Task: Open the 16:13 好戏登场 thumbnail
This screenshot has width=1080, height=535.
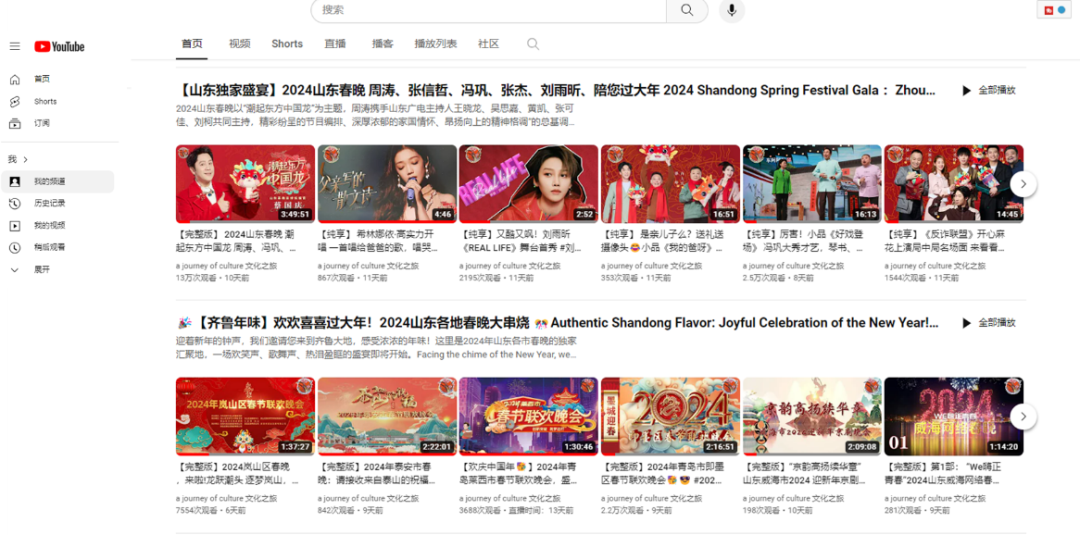Action: click(x=812, y=184)
